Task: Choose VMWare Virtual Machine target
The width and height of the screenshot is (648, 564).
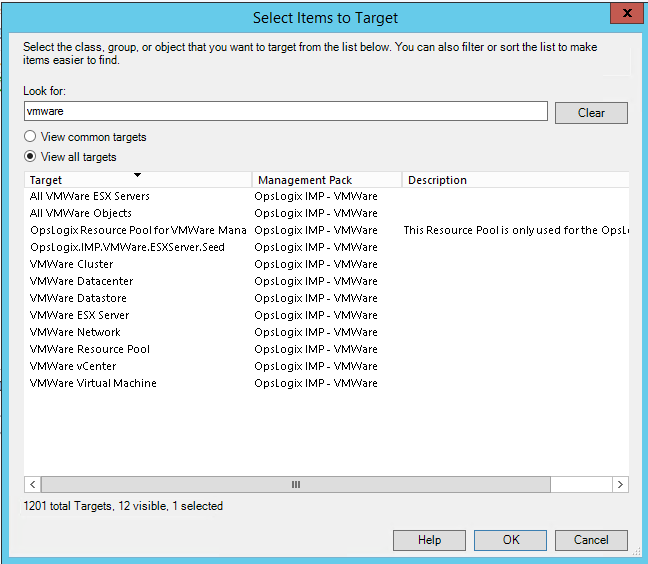Action: point(93,383)
